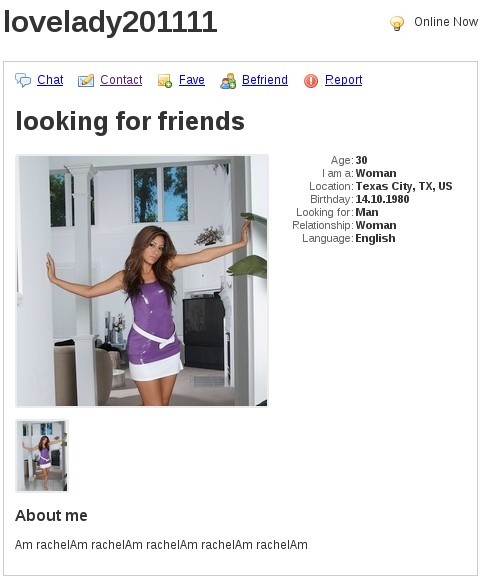Screen dimensions: 492x588
Task: Click the 'About me' heading
Action: click(51, 516)
